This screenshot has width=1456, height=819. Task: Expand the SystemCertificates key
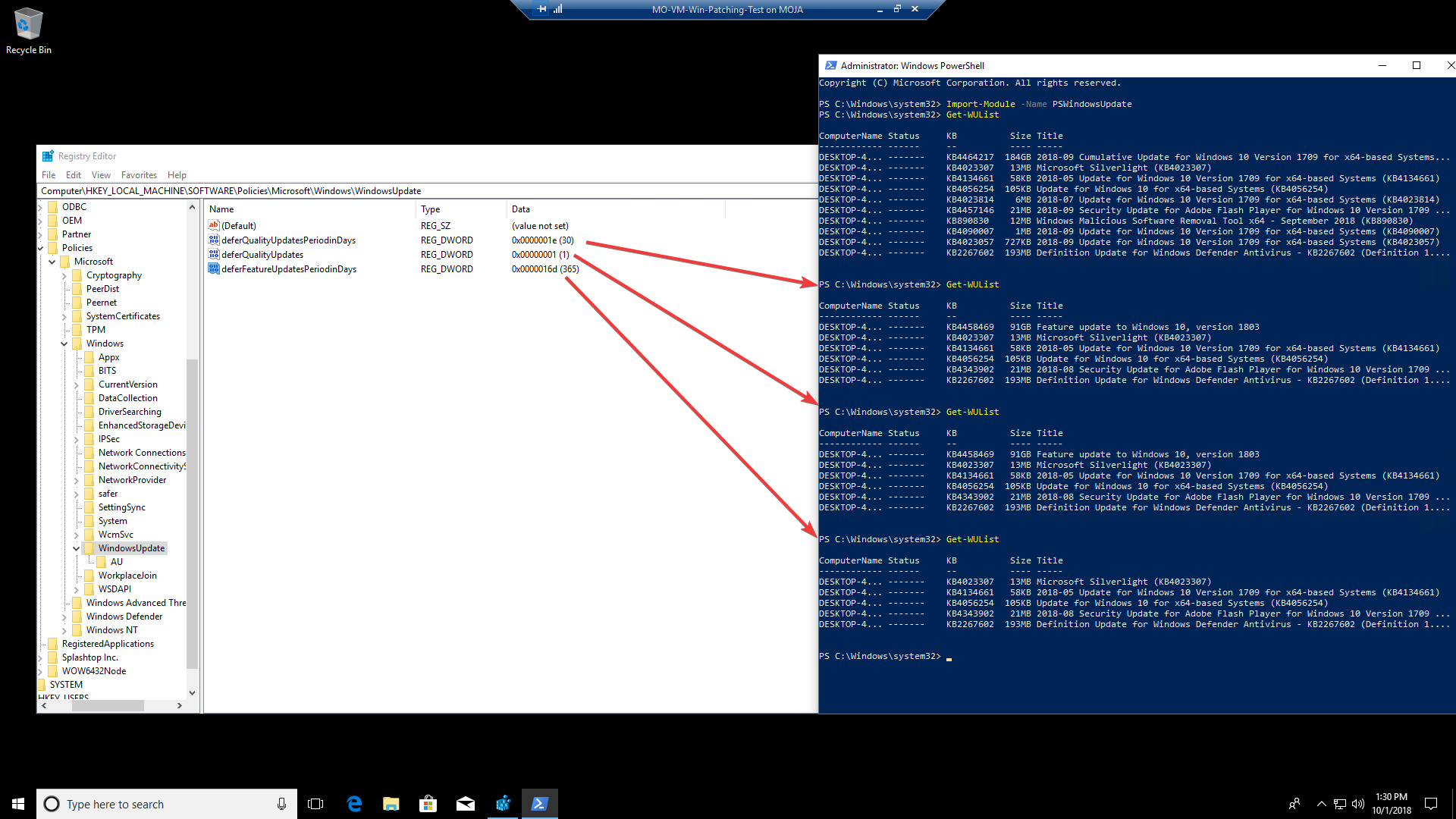pos(64,316)
